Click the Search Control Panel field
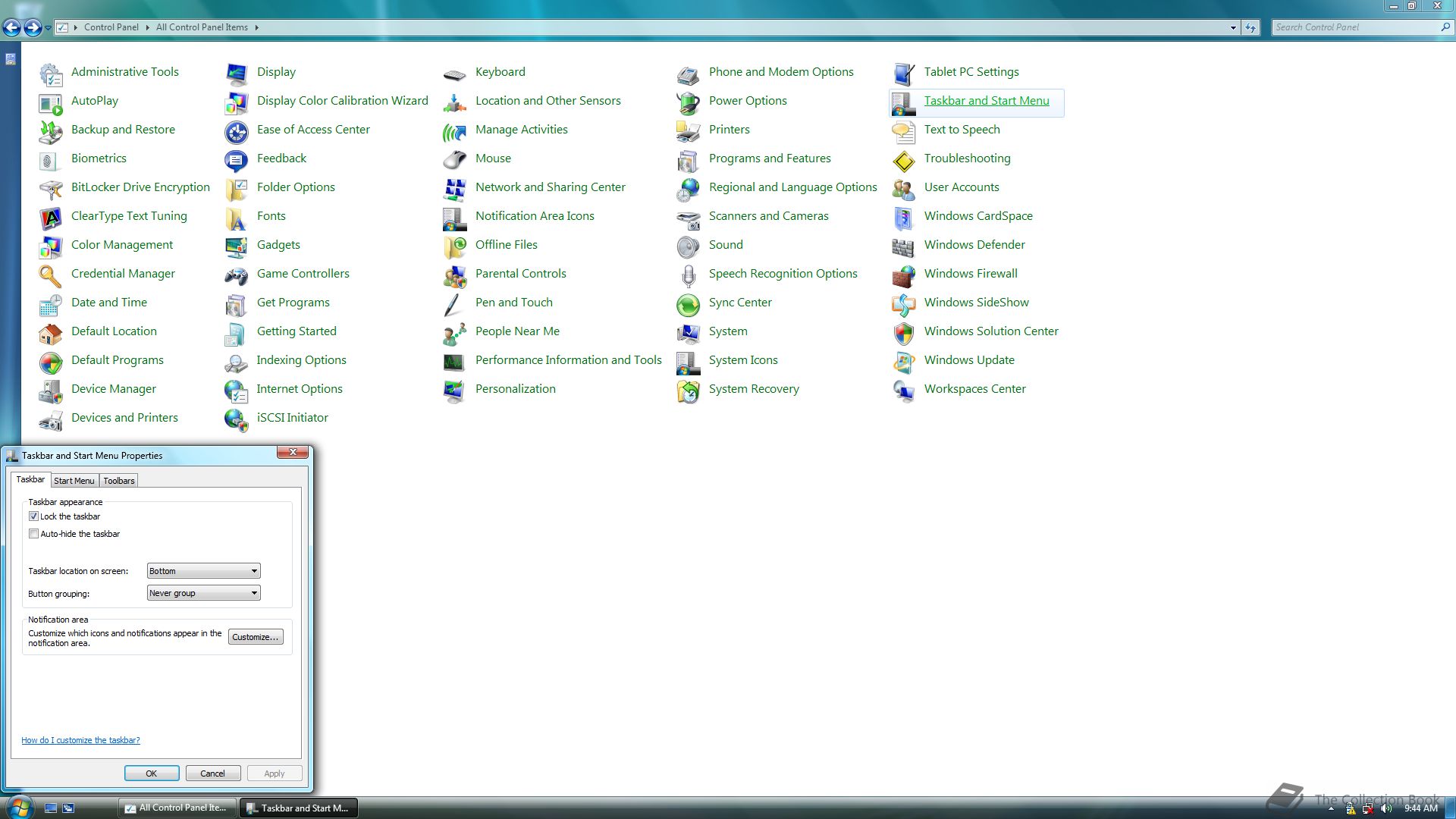The width and height of the screenshot is (1456, 819). (1361, 27)
